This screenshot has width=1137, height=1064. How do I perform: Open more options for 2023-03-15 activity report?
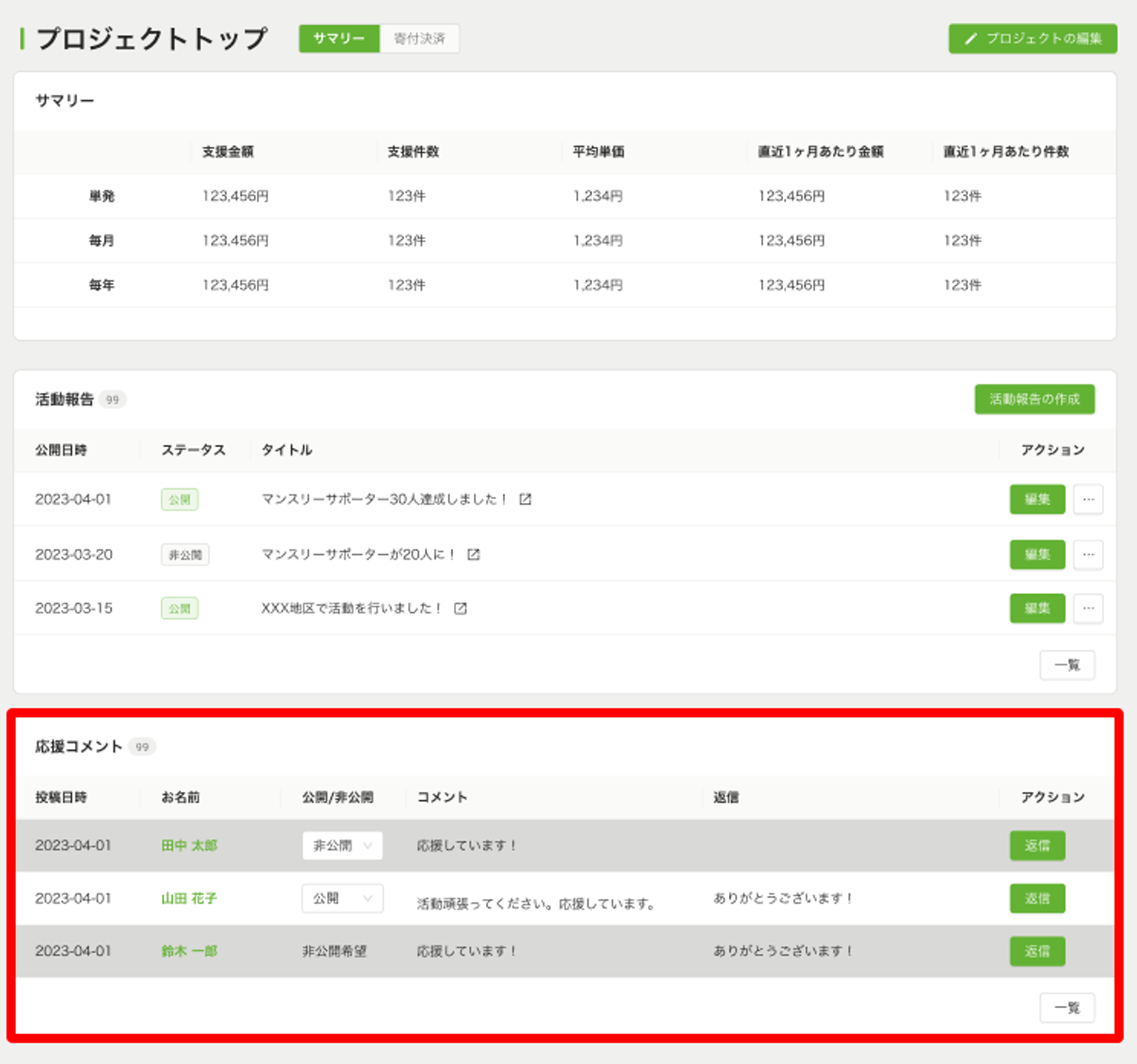1088,608
